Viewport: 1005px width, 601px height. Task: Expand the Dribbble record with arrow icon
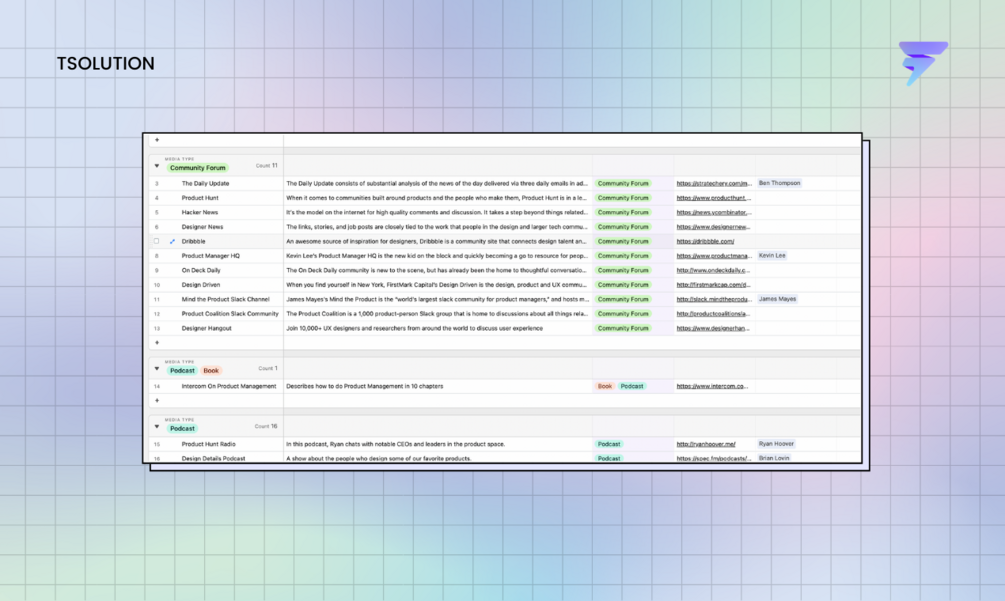pos(172,242)
